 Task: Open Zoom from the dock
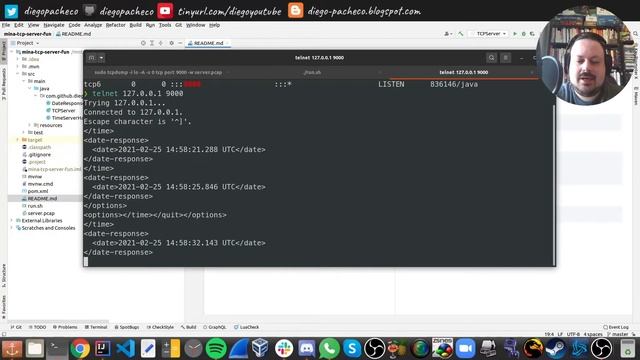click(465, 349)
